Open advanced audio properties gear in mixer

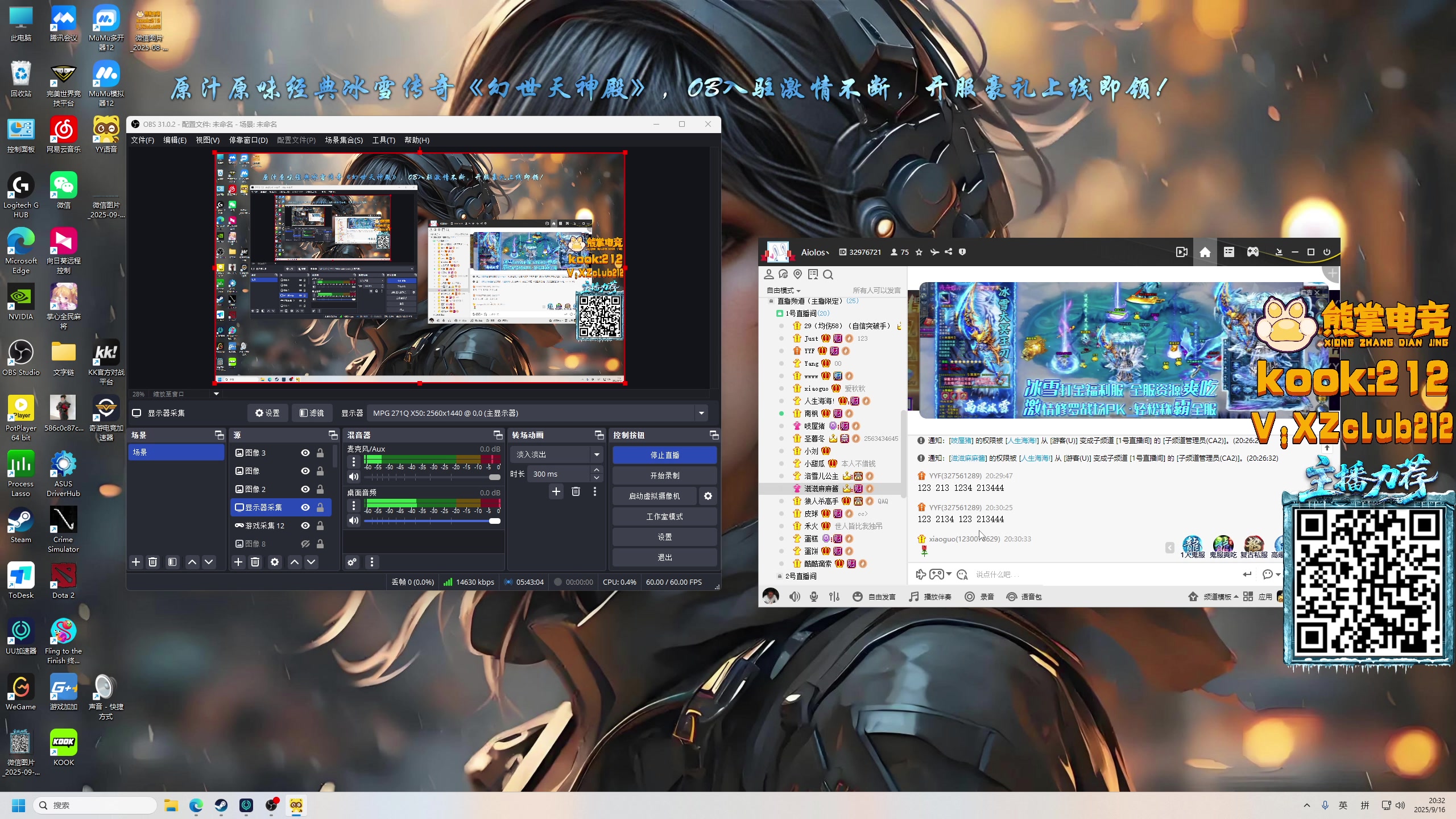click(x=353, y=562)
